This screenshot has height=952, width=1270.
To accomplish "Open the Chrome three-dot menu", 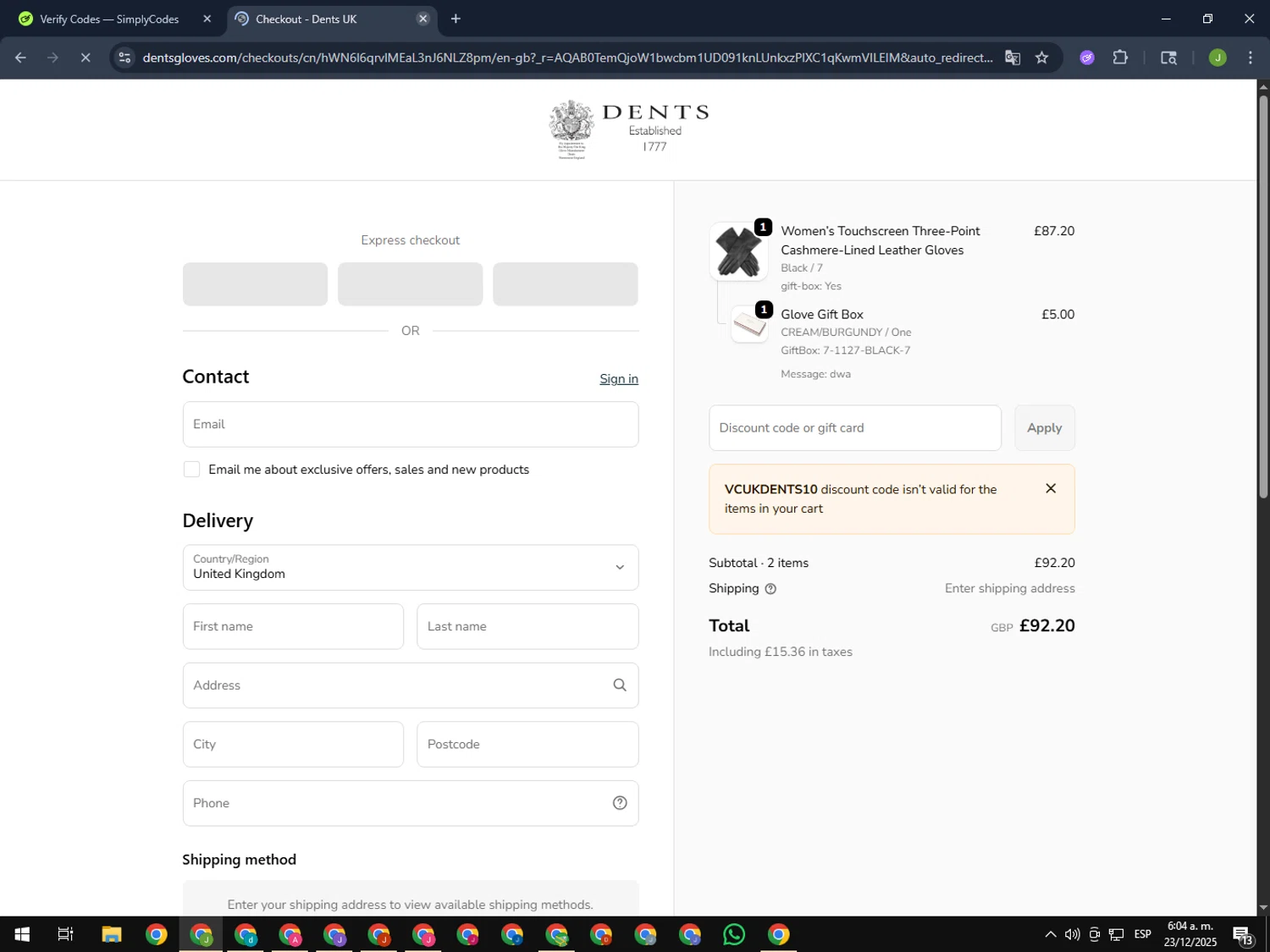I will (x=1251, y=58).
